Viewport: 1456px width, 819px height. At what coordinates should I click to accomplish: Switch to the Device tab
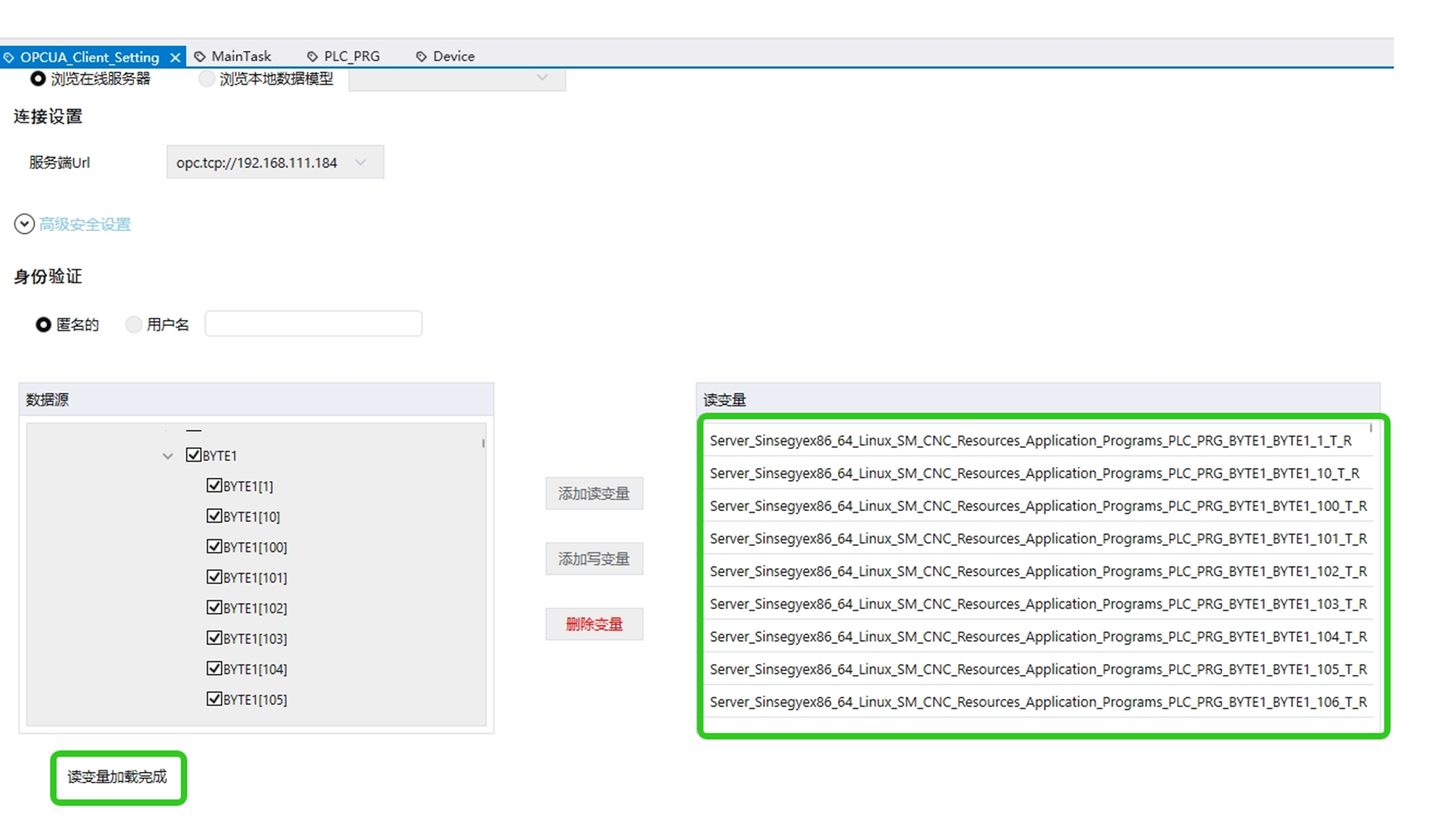click(453, 57)
